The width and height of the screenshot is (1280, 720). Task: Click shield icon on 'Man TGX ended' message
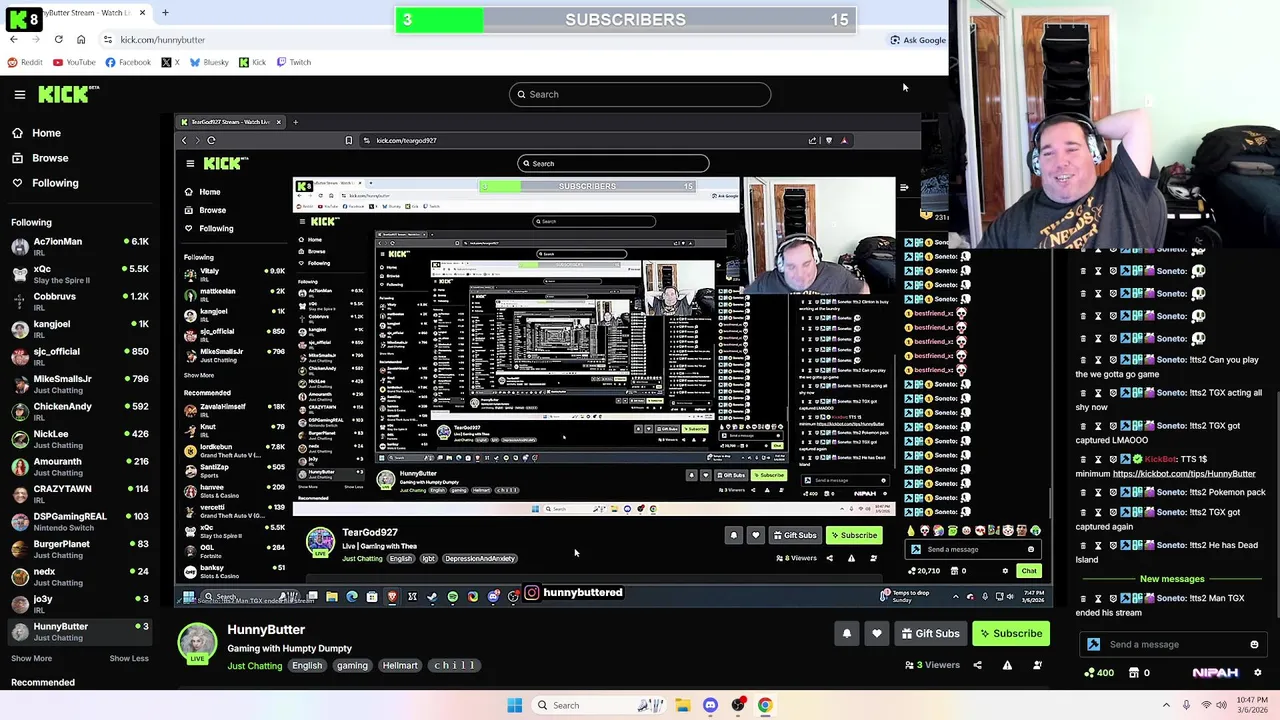click(1113, 598)
